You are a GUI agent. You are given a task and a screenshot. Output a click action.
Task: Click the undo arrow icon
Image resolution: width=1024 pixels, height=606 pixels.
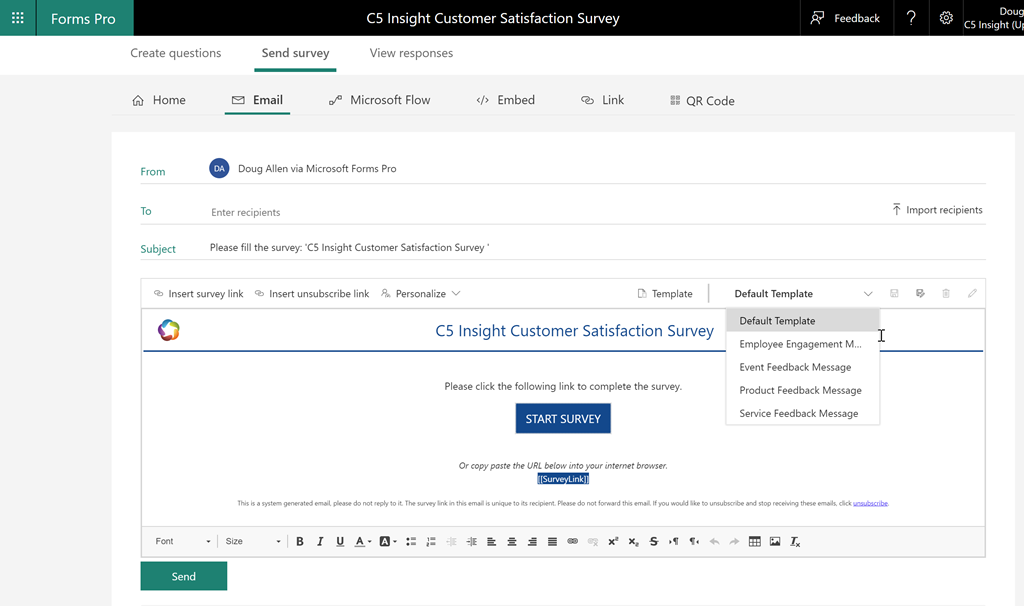coord(714,541)
